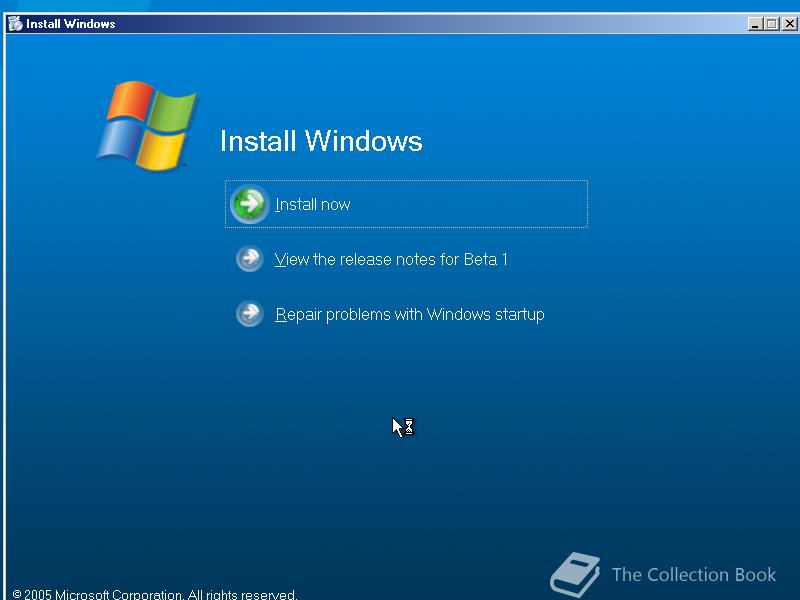Image resolution: width=800 pixels, height=600 pixels.
Task: Click the Install Windows heading text
Action: [321, 141]
